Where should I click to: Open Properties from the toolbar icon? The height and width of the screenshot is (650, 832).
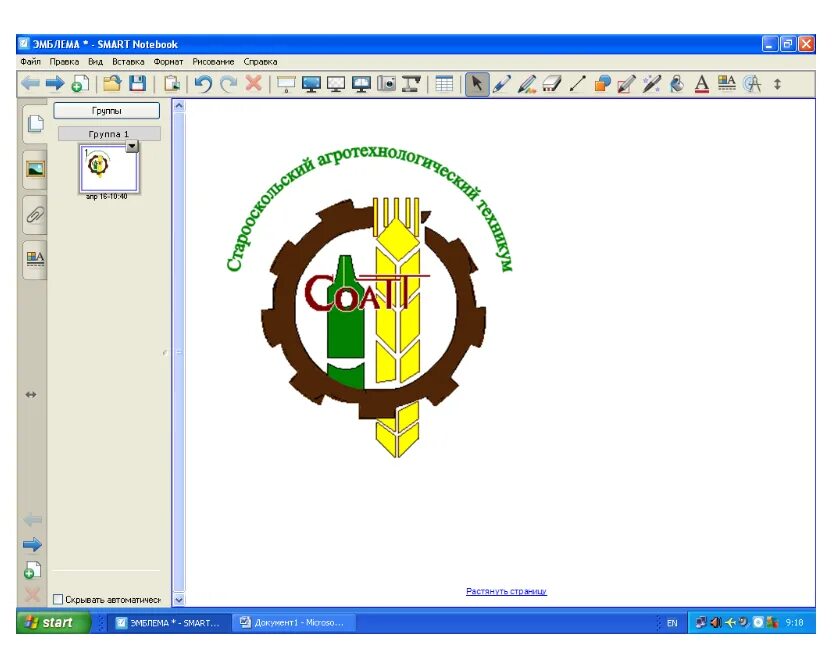pyautogui.click(x=726, y=83)
